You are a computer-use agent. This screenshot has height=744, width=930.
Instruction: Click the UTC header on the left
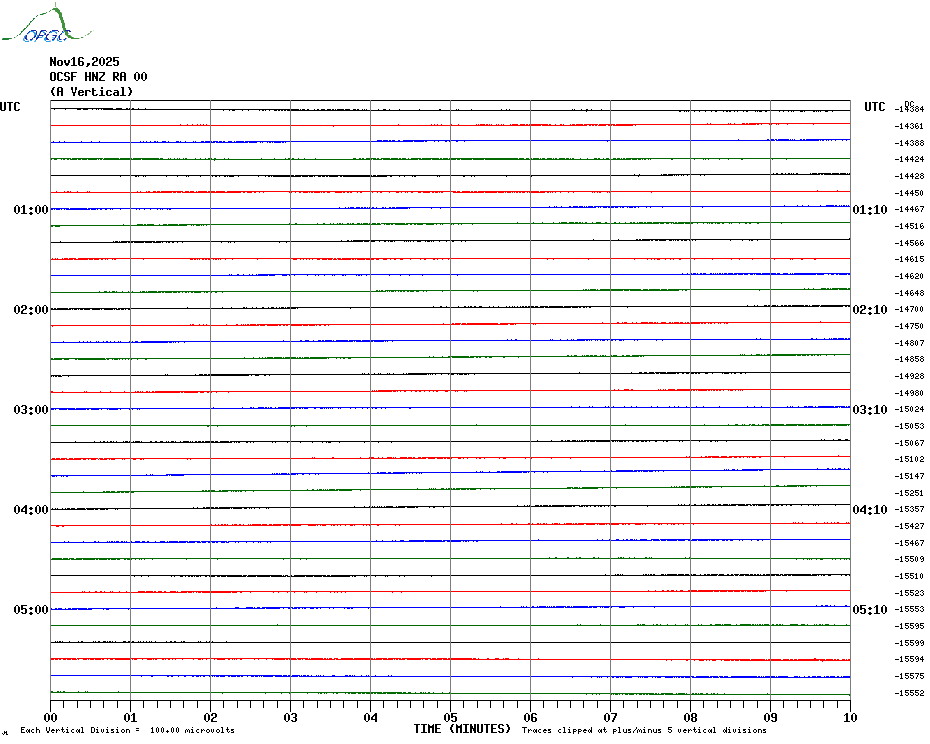tap(10, 107)
